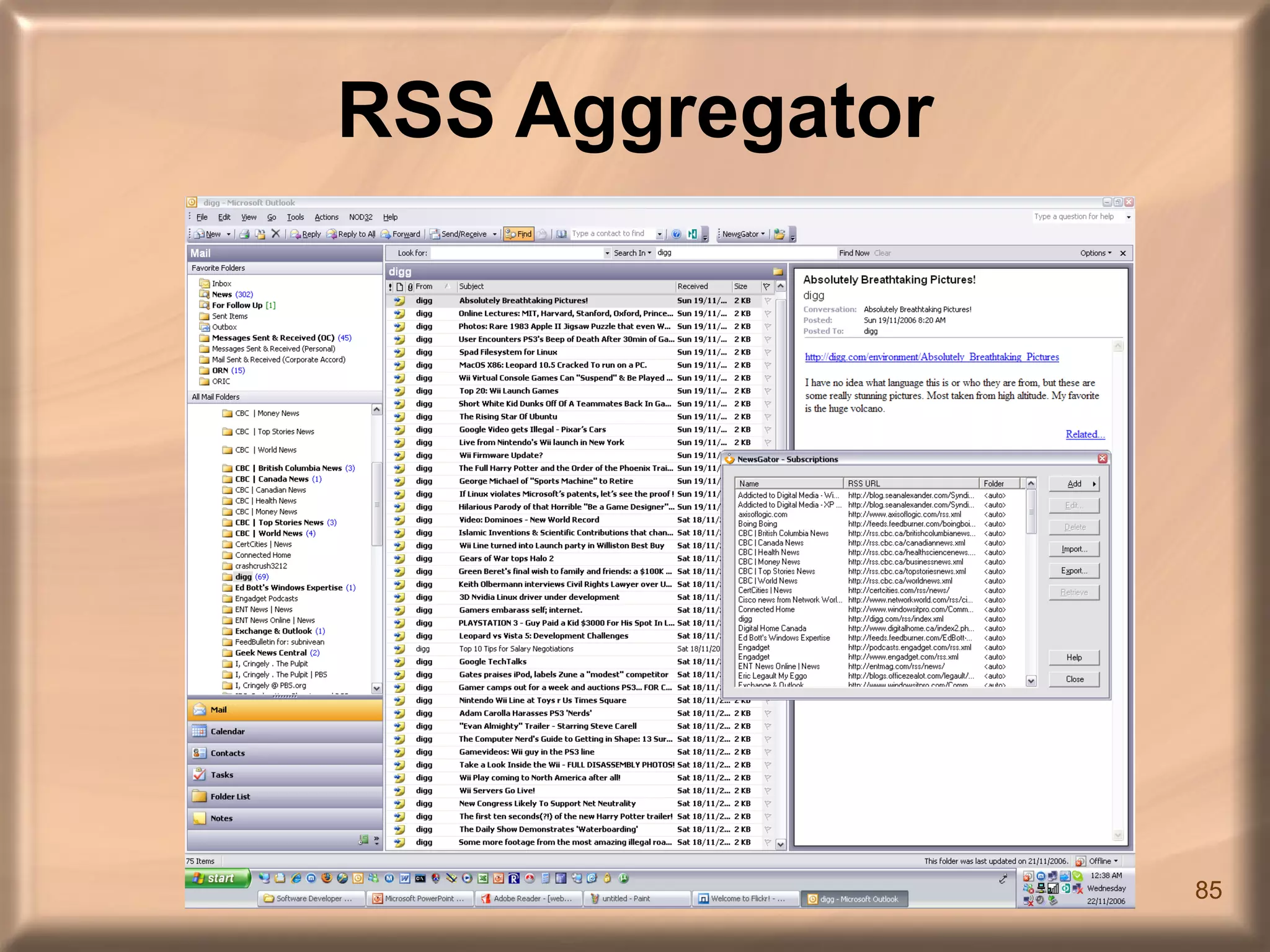Screen dimensions: 1270x952
Task: Open the Offline status dropdown
Action: 1103,861
